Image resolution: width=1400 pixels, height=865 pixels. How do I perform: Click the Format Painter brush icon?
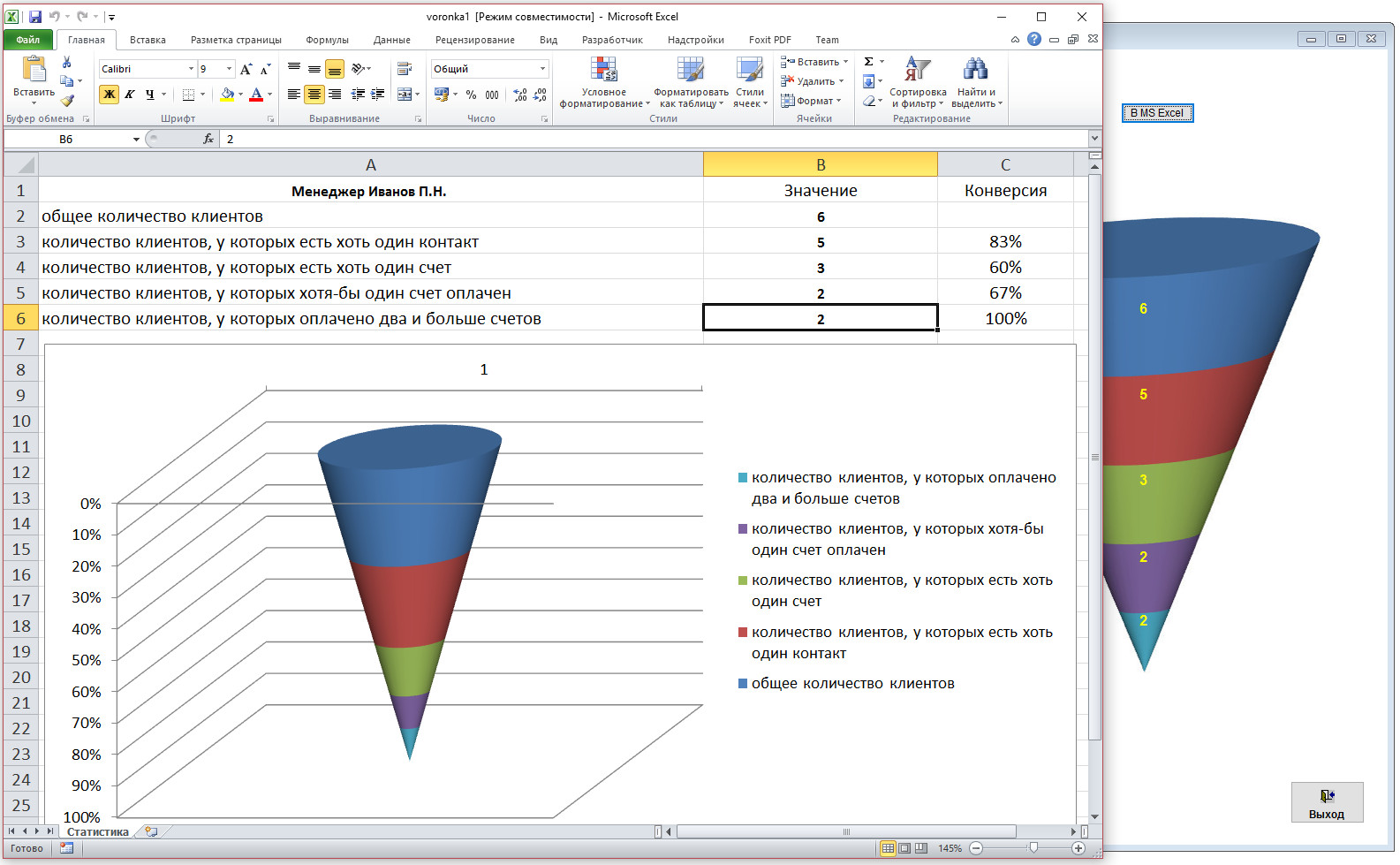click(67, 101)
